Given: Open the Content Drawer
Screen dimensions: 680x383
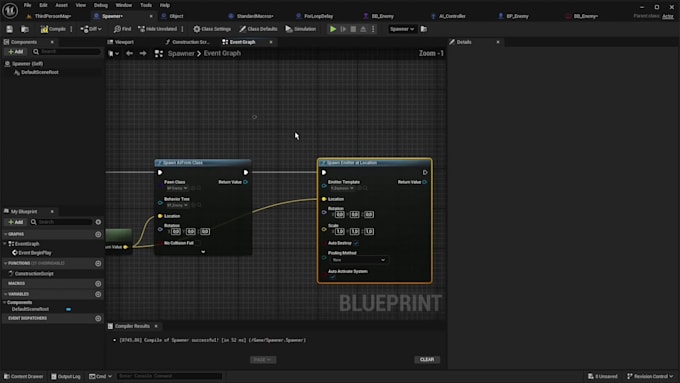Looking at the screenshot, I should (23, 376).
